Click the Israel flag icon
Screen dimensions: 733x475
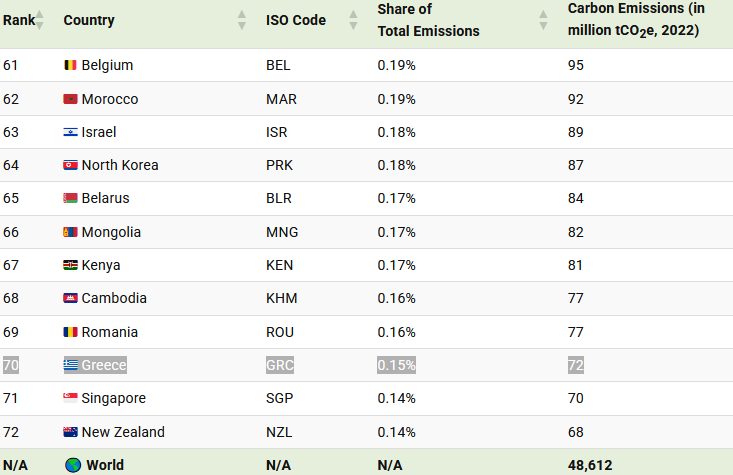pos(70,132)
